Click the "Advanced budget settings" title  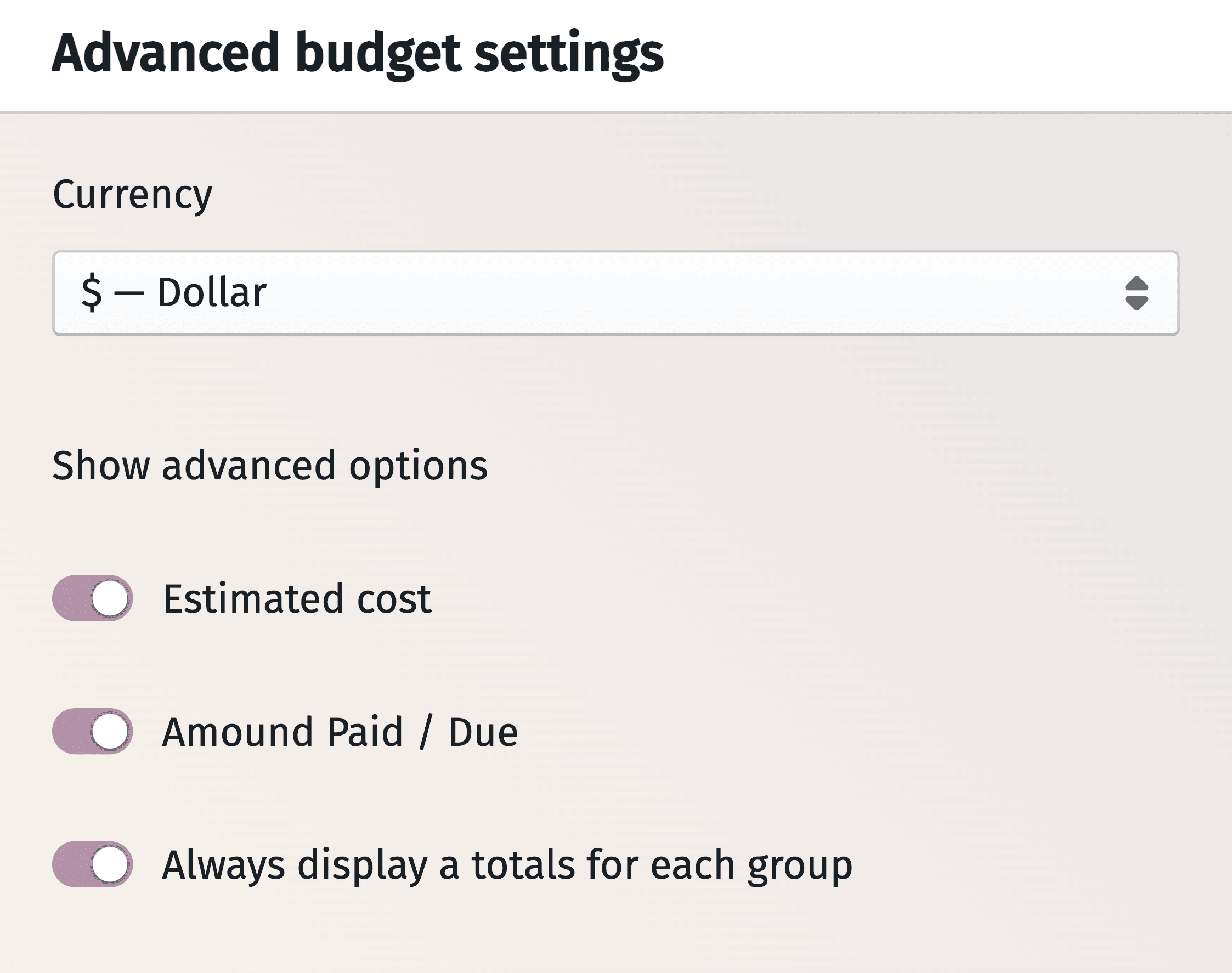pos(358,53)
